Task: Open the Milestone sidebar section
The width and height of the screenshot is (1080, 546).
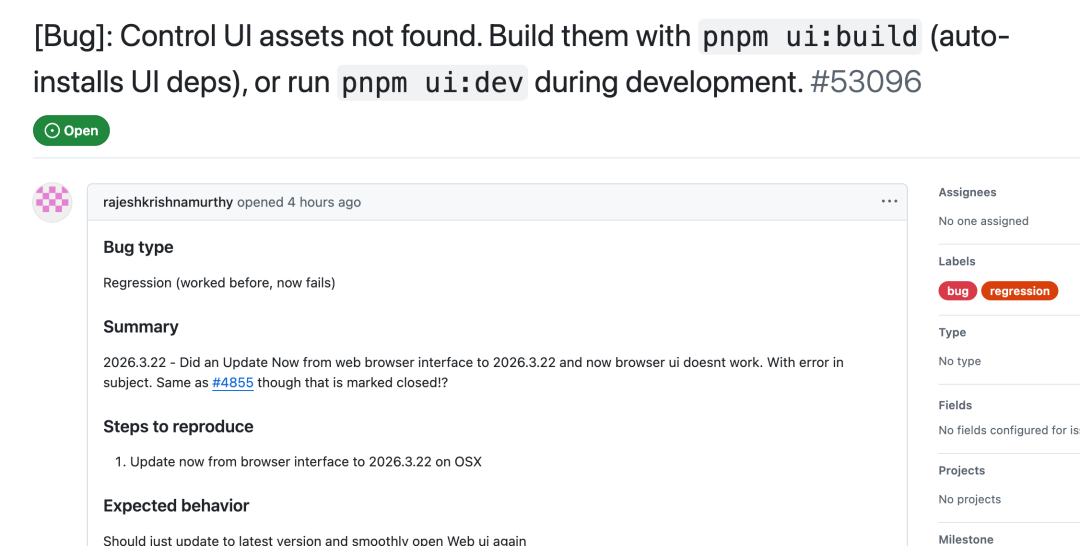Action: click(965, 539)
